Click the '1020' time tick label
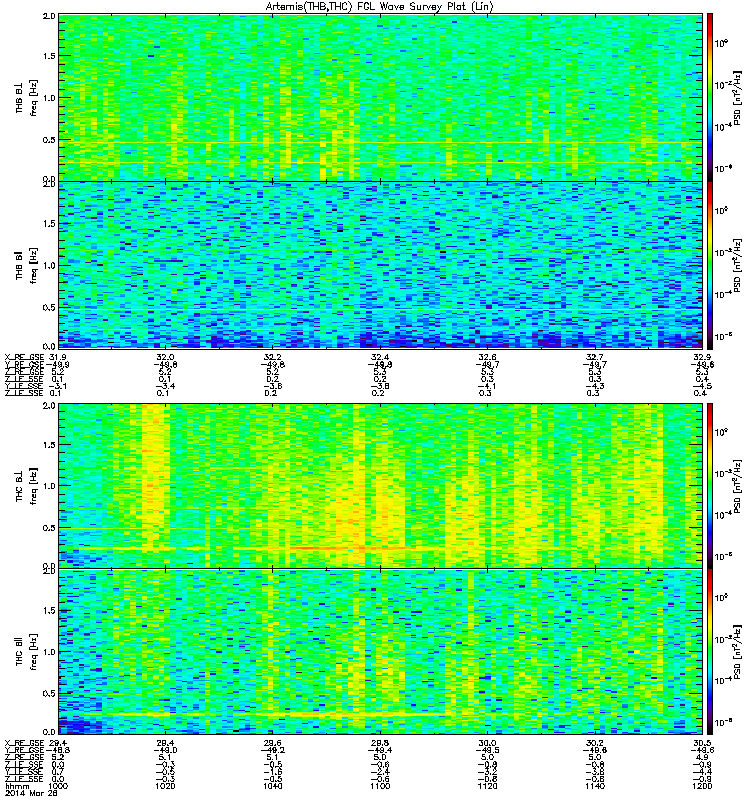750x800 pixels. pyautogui.click(x=165, y=786)
